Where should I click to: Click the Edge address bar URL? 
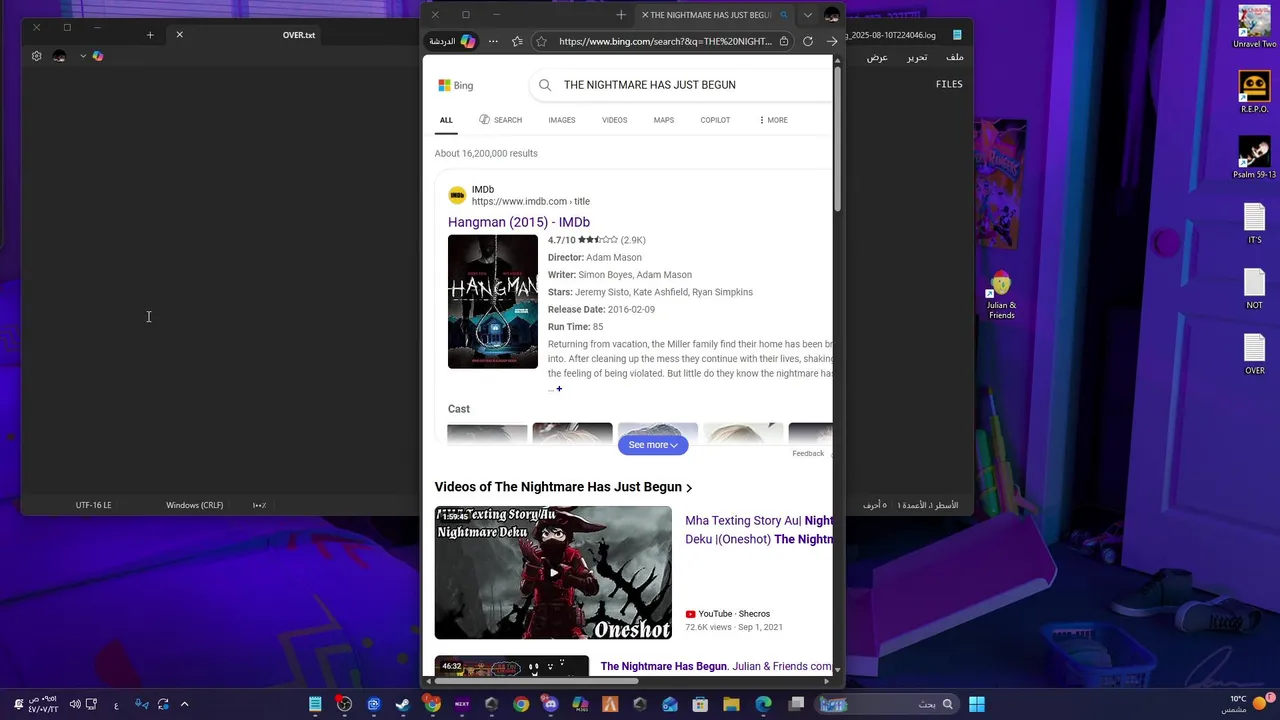665,41
